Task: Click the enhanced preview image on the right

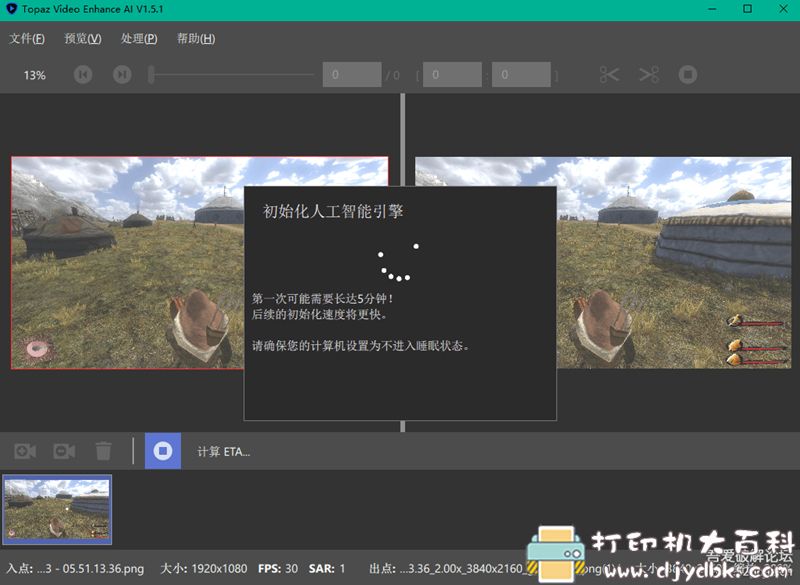Action: 673,263
